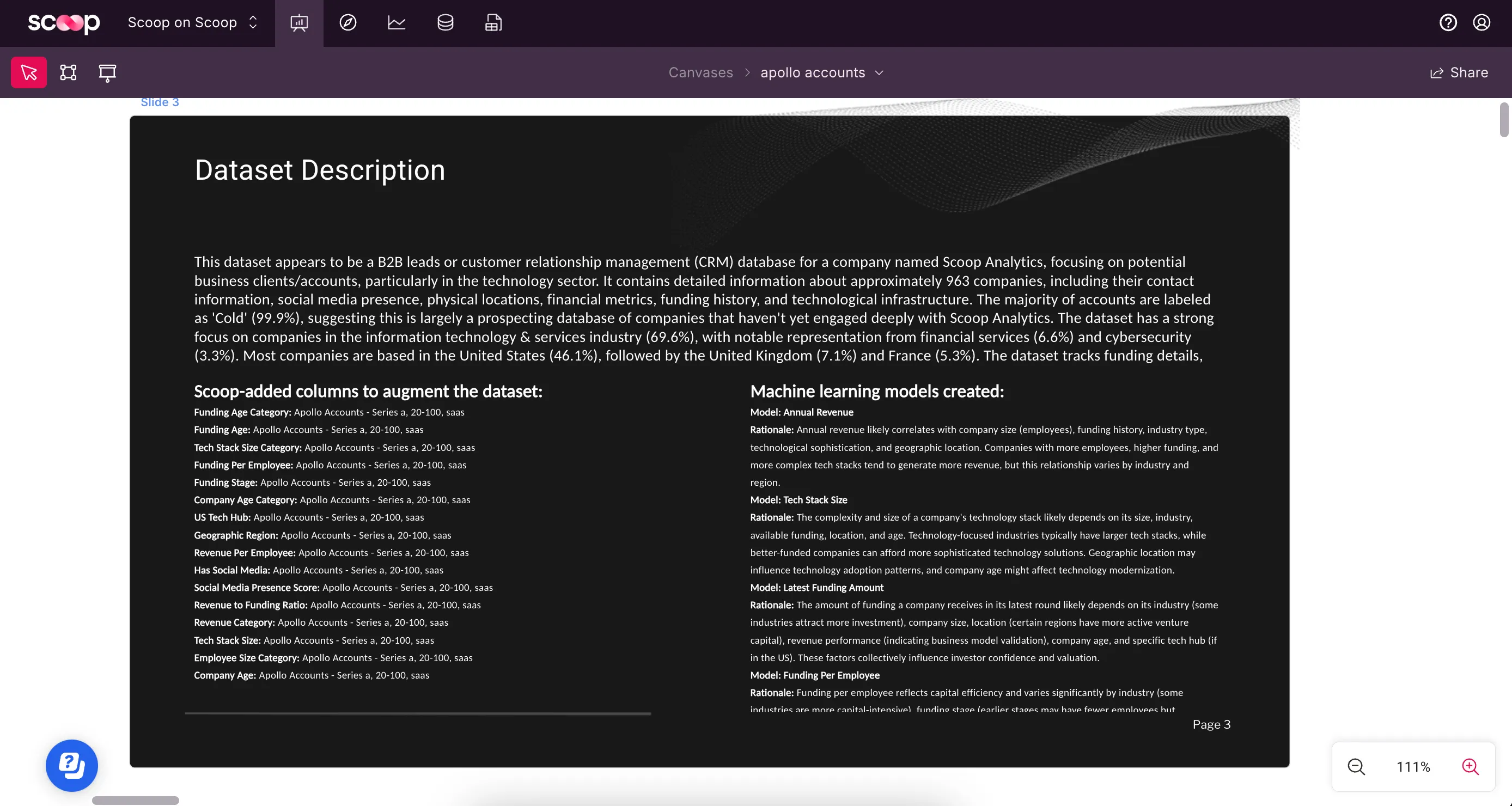
Task: Open the compass Explore icon
Action: (x=347, y=23)
